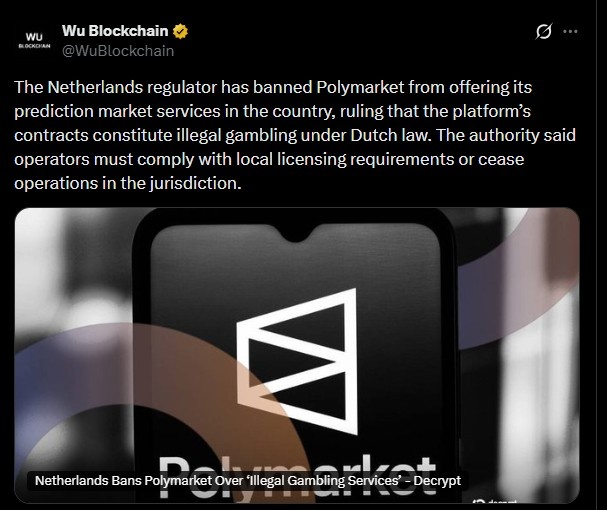
Task: Click the Decrypt watermark at image corner
Action: coord(494,501)
